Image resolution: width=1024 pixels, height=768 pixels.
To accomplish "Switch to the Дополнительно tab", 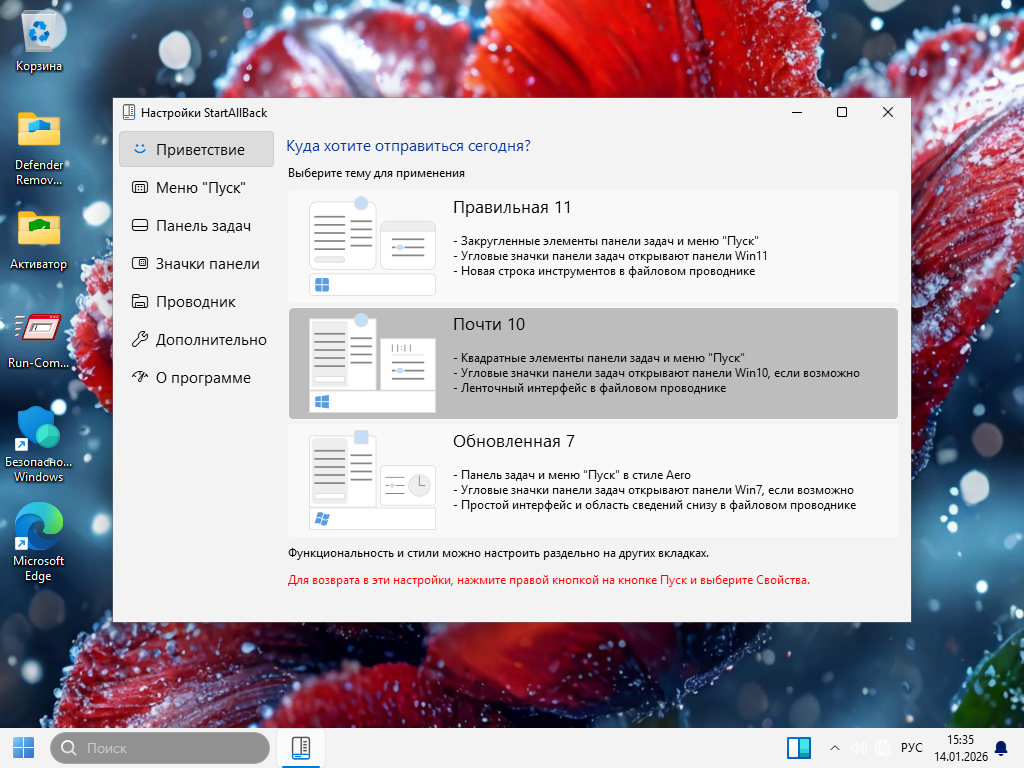I will pyautogui.click(x=196, y=339).
